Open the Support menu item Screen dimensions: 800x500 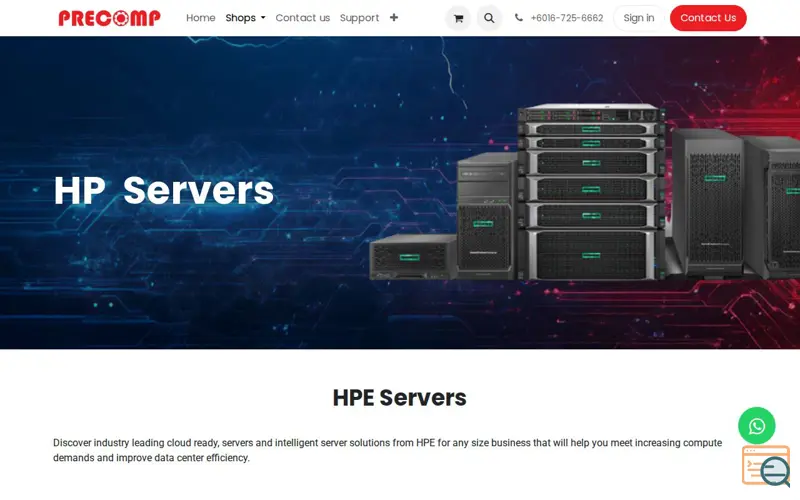pos(359,18)
